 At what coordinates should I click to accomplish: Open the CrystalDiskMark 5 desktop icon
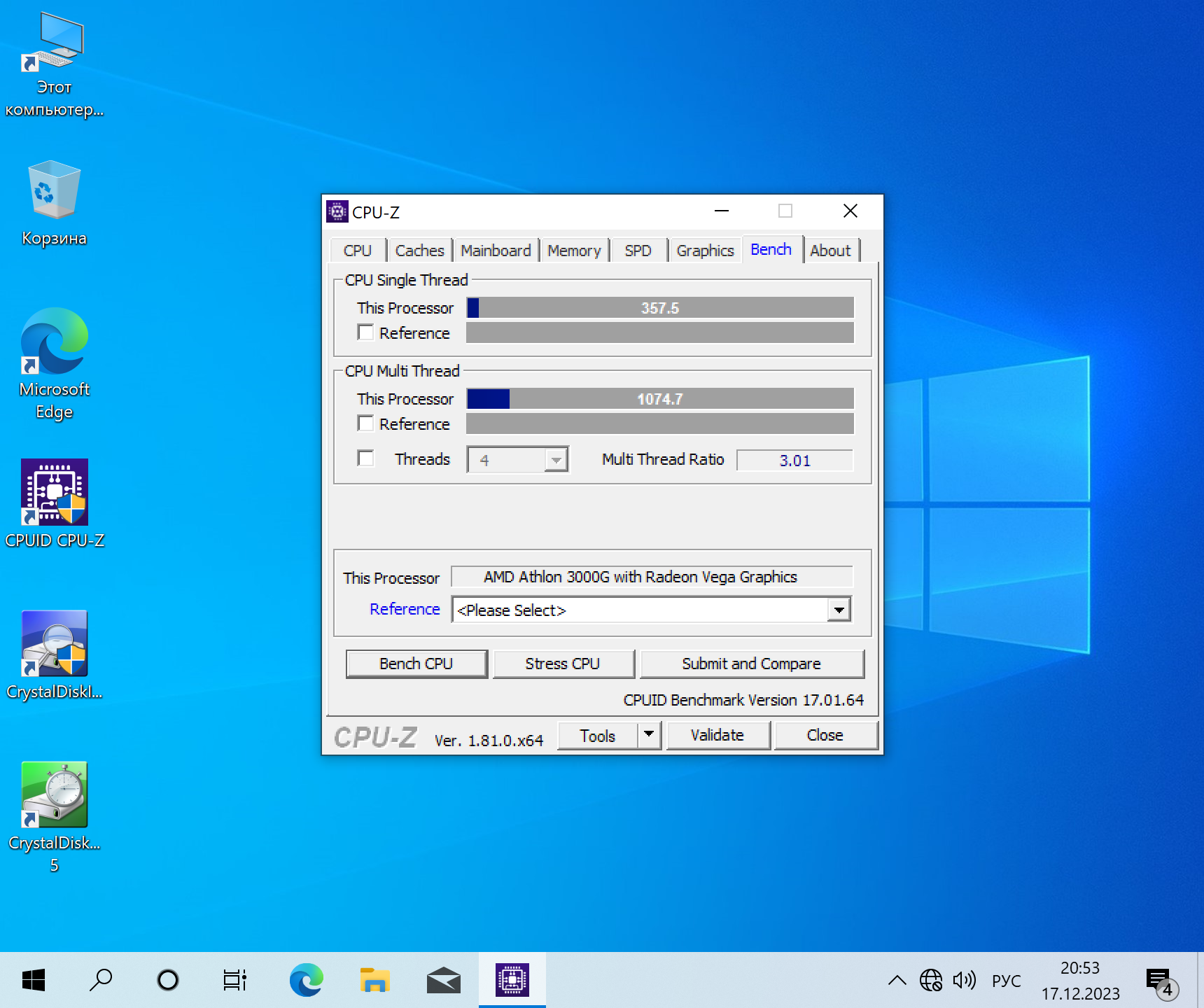tap(55, 794)
